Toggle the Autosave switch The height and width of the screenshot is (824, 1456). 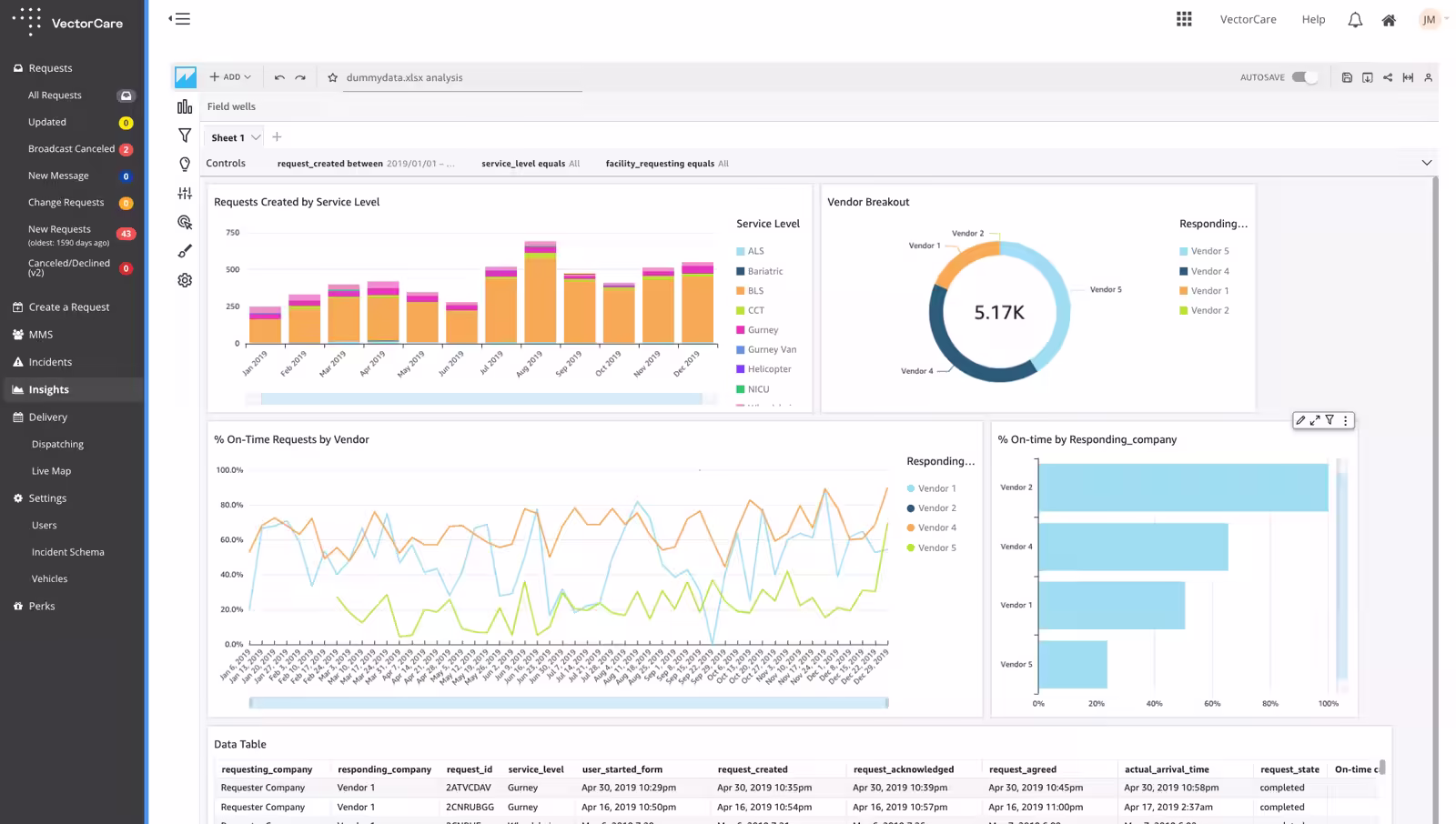pyautogui.click(x=1305, y=77)
